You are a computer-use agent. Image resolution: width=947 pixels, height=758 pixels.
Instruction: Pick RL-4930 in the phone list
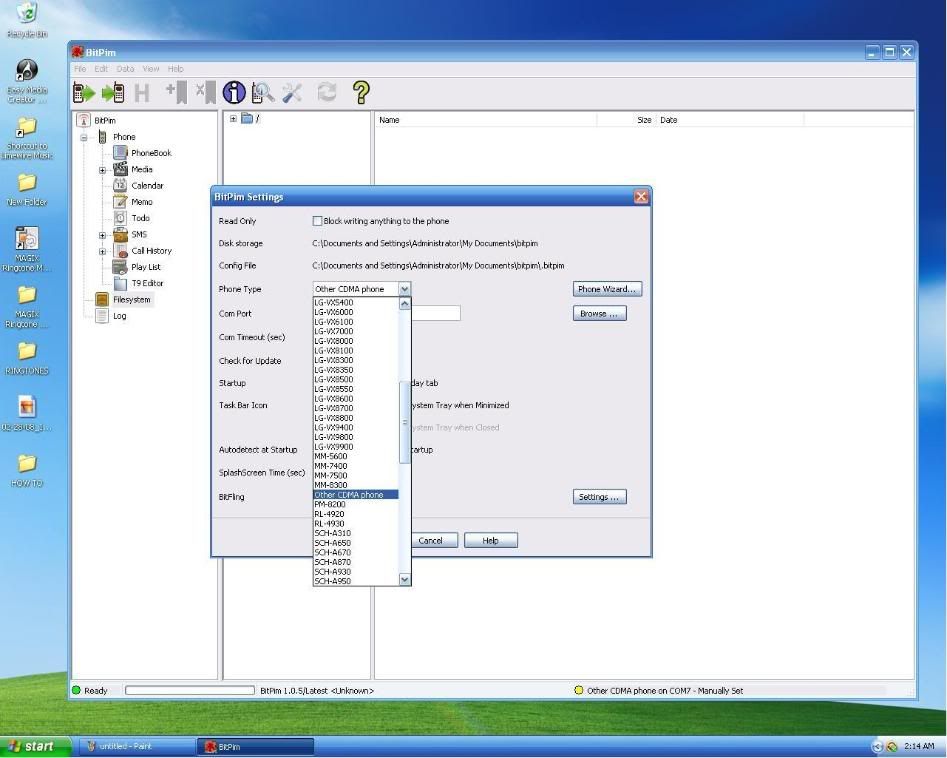click(356, 524)
